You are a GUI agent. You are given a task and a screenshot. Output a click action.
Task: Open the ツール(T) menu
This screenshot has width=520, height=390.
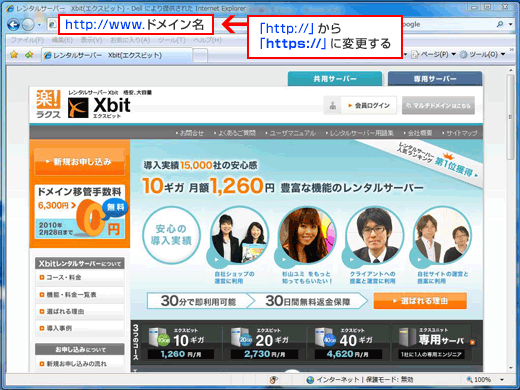(x=171, y=40)
